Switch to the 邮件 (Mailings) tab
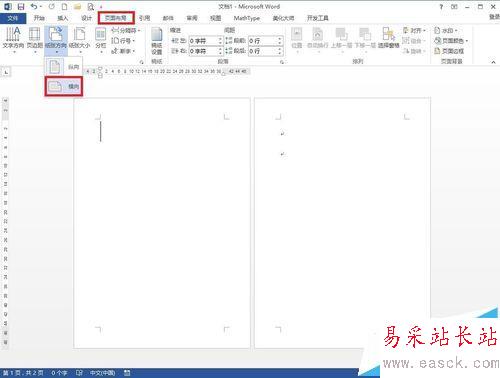Image resolution: width=500 pixels, height=378 pixels. pos(168,18)
